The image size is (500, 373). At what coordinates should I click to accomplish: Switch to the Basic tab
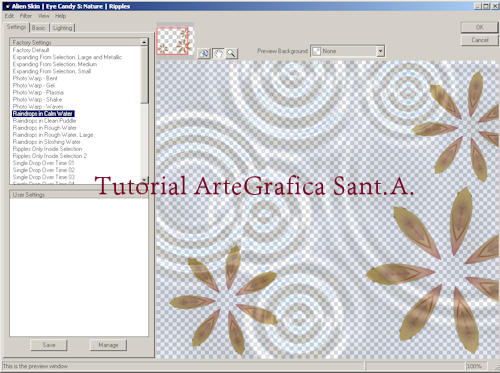[x=39, y=28]
